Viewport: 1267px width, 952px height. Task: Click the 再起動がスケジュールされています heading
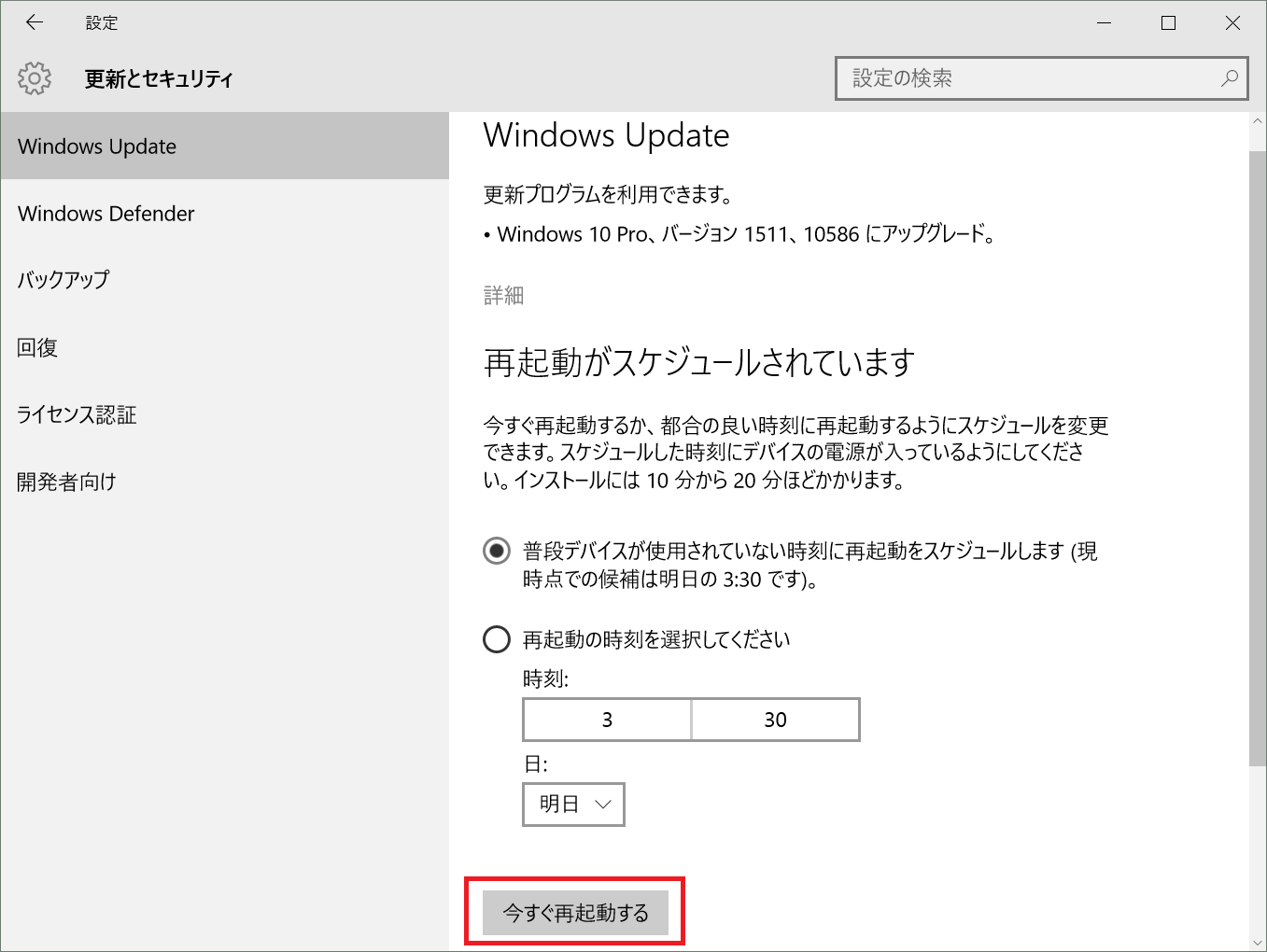click(699, 362)
